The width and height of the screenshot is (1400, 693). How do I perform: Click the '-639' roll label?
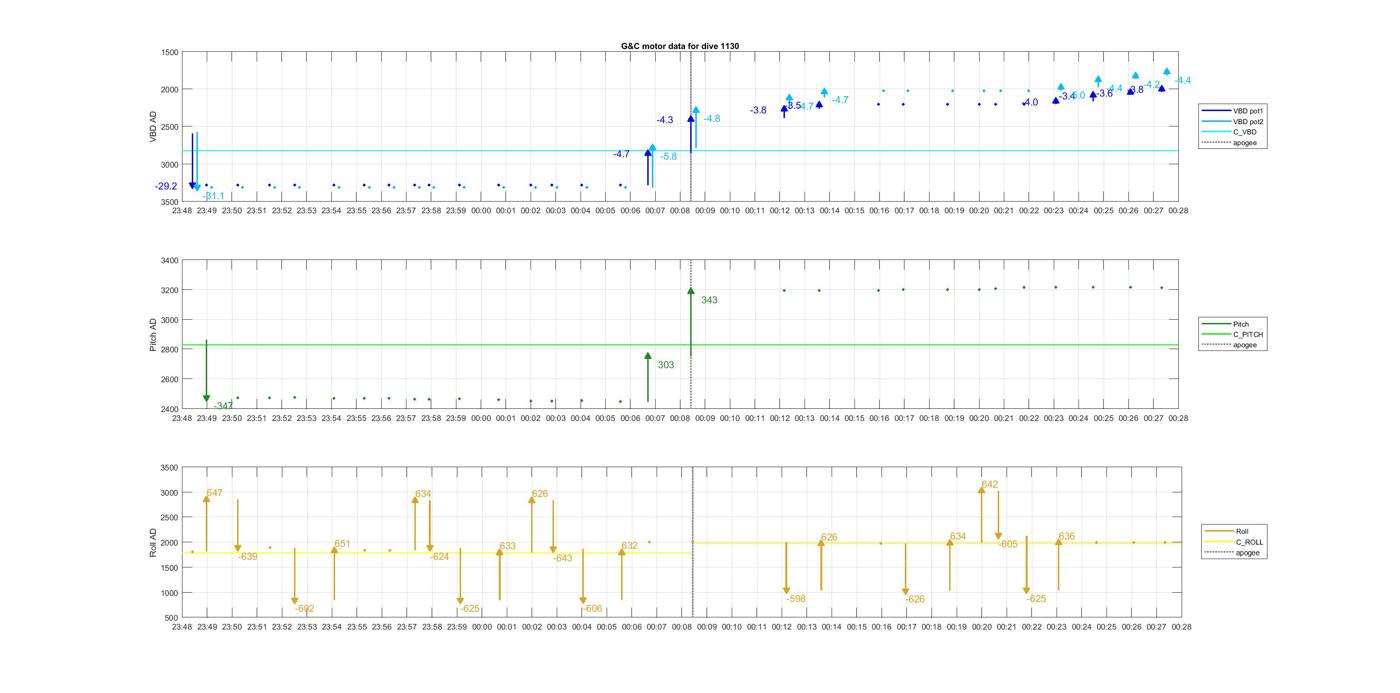[x=247, y=556]
